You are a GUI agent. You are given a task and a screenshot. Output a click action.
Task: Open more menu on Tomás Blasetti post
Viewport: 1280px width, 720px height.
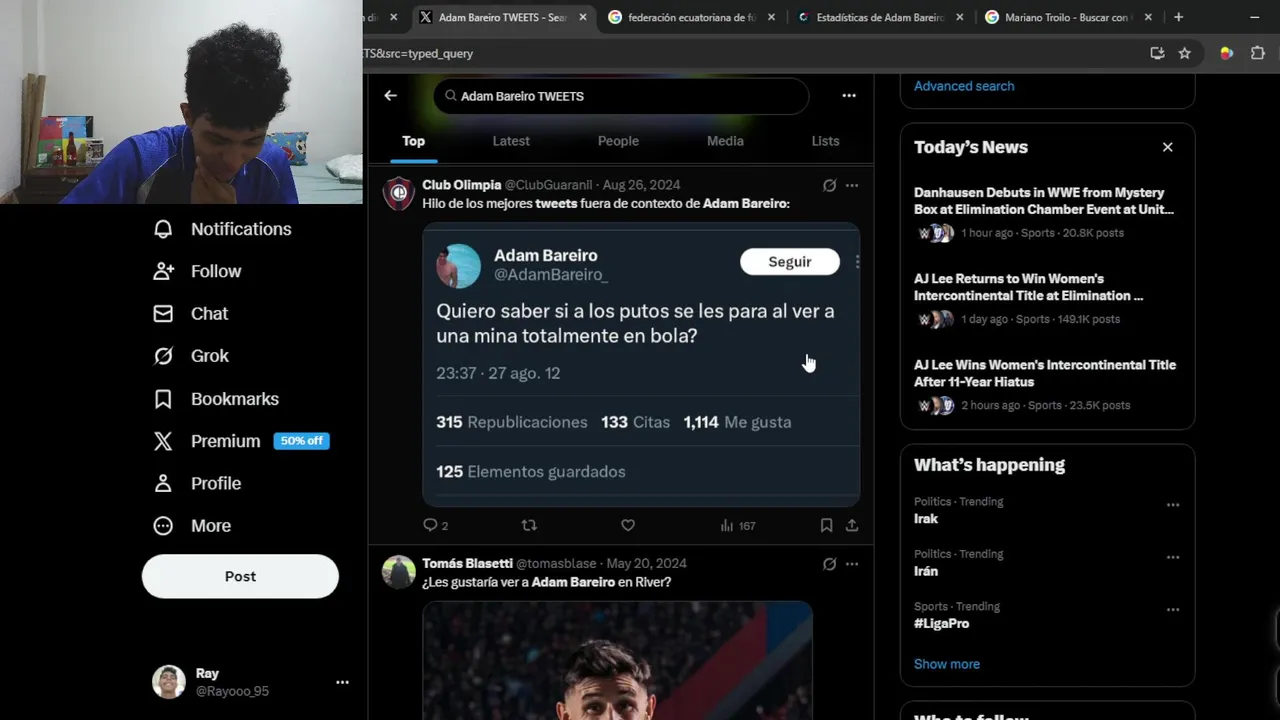tap(852, 564)
